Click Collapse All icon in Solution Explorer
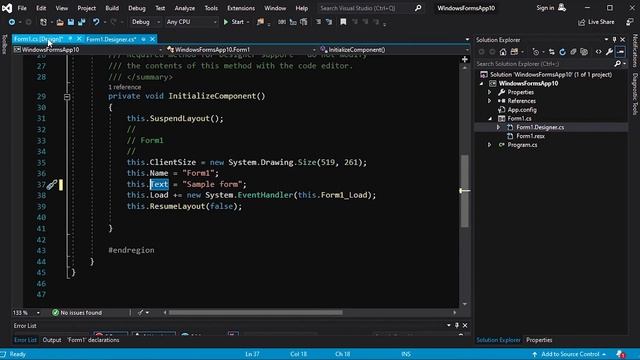The height and width of the screenshot is (360, 640). point(573,52)
